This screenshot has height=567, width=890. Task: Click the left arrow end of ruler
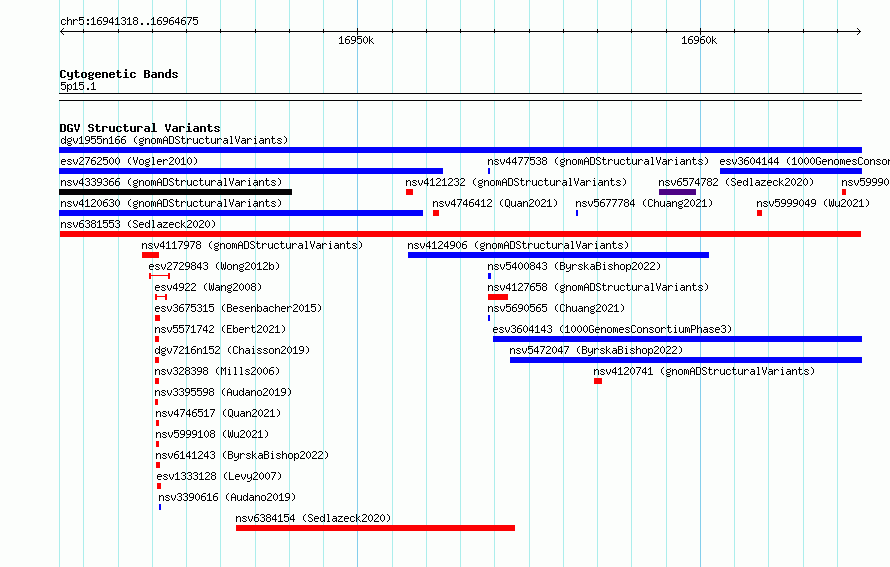point(62,31)
